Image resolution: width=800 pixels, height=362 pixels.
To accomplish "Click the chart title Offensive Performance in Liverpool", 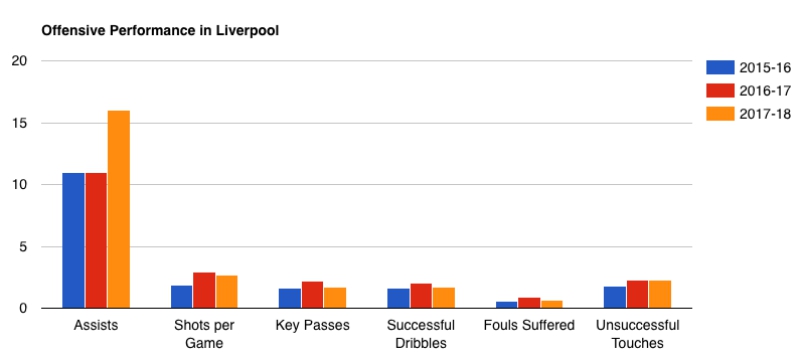I will [160, 31].
